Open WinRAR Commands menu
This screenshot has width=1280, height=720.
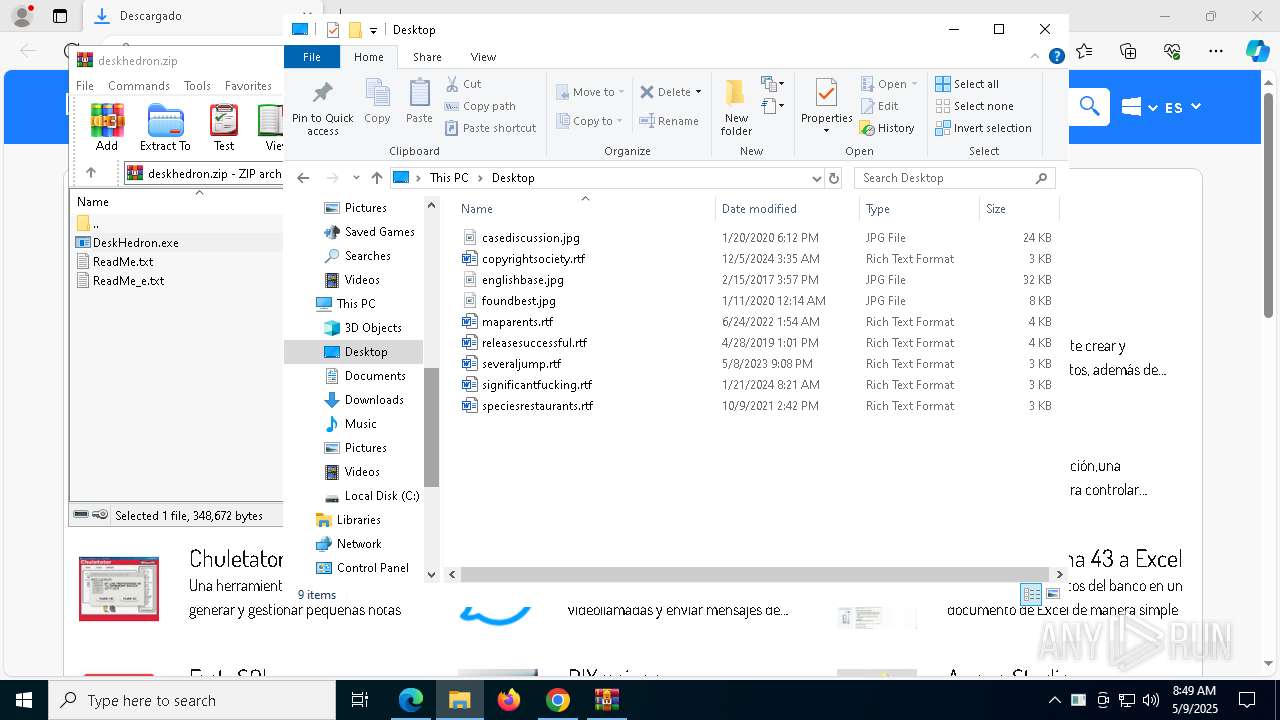pos(139,86)
